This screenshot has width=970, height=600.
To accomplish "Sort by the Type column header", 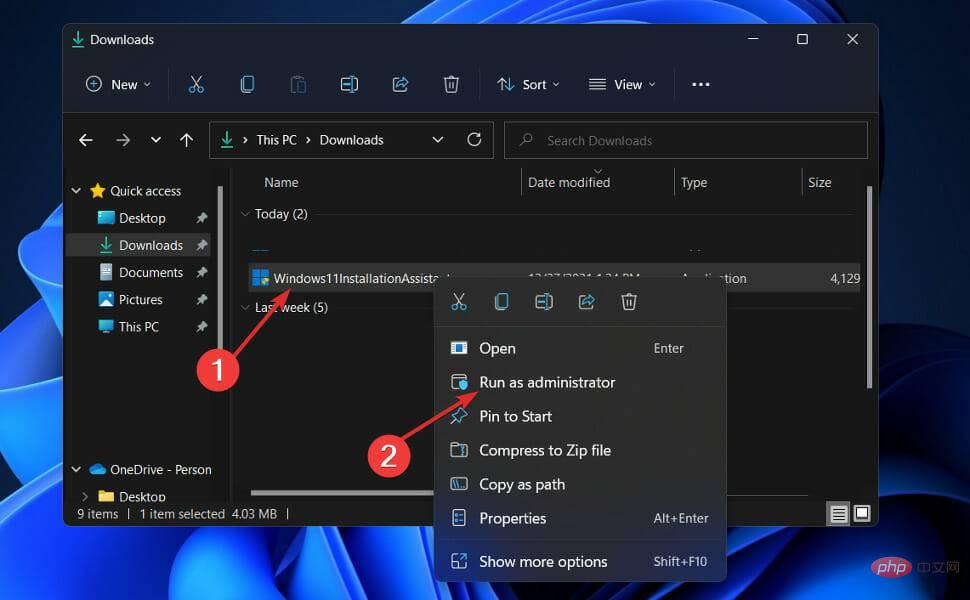I will click(x=693, y=182).
